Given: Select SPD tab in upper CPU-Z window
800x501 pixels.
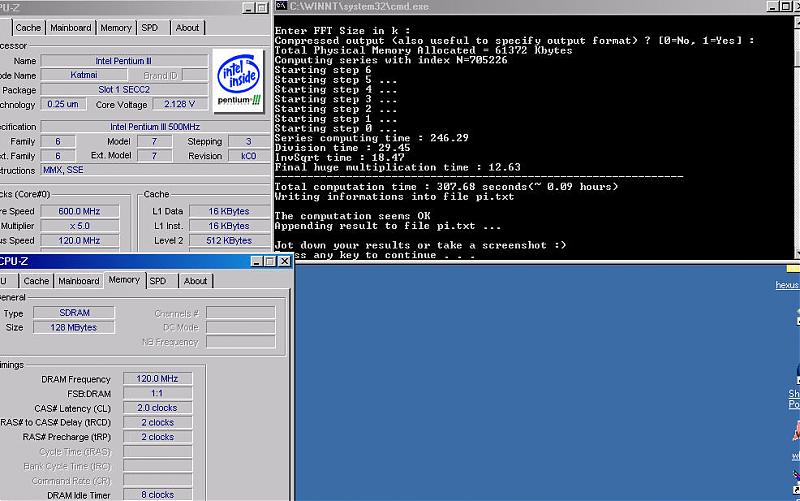Looking at the screenshot, I should click(x=150, y=28).
